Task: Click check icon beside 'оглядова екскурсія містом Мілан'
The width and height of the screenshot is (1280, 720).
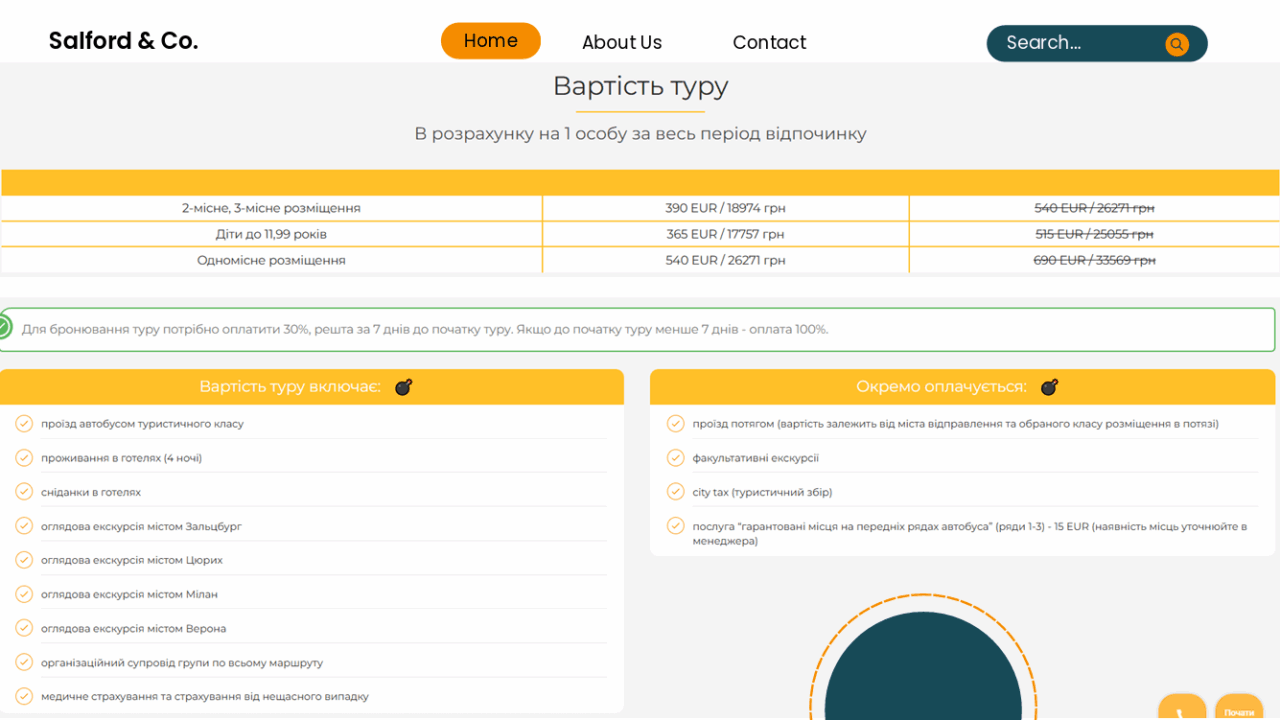Action: (24, 594)
